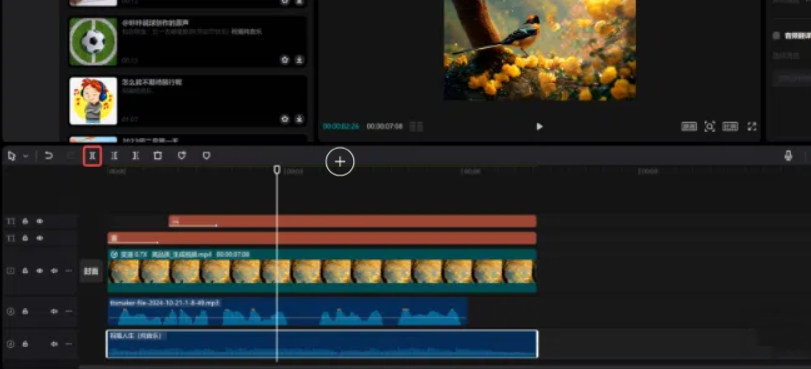Click the preview zoom focus icon
This screenshot has width=811, height=369.
tap(710, 126)
